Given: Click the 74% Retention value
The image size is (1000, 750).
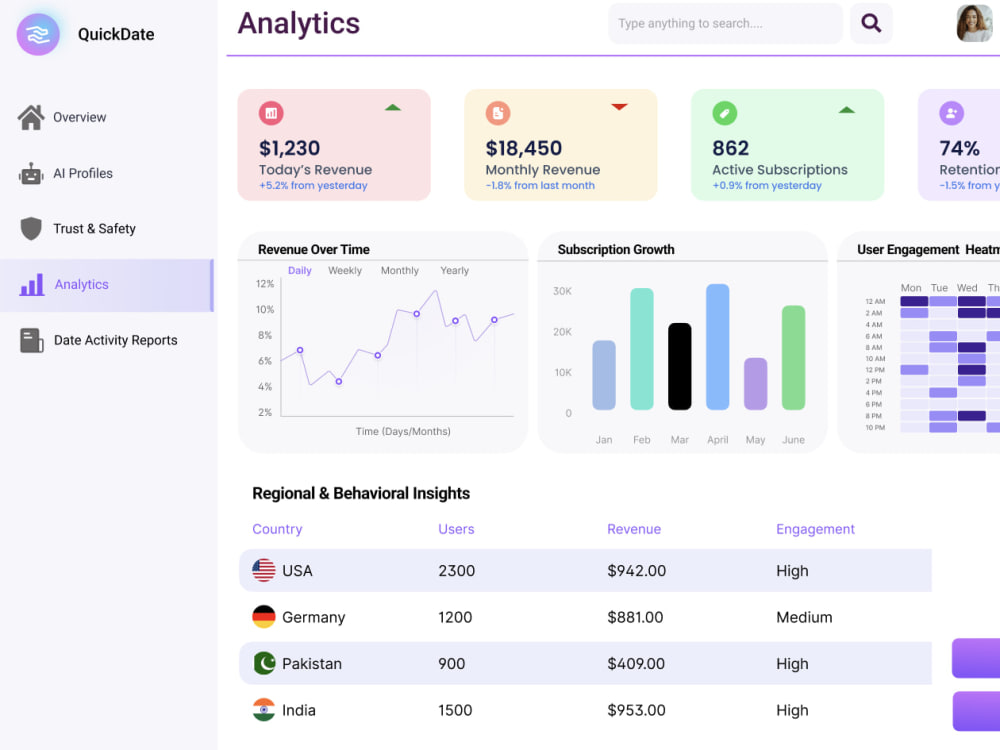Looking at the screenshot, I should pyautogui.click(x=959, y=148).
